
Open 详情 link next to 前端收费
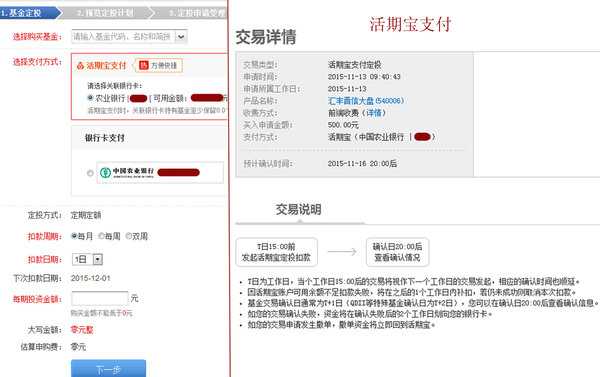tap(374, 113)
